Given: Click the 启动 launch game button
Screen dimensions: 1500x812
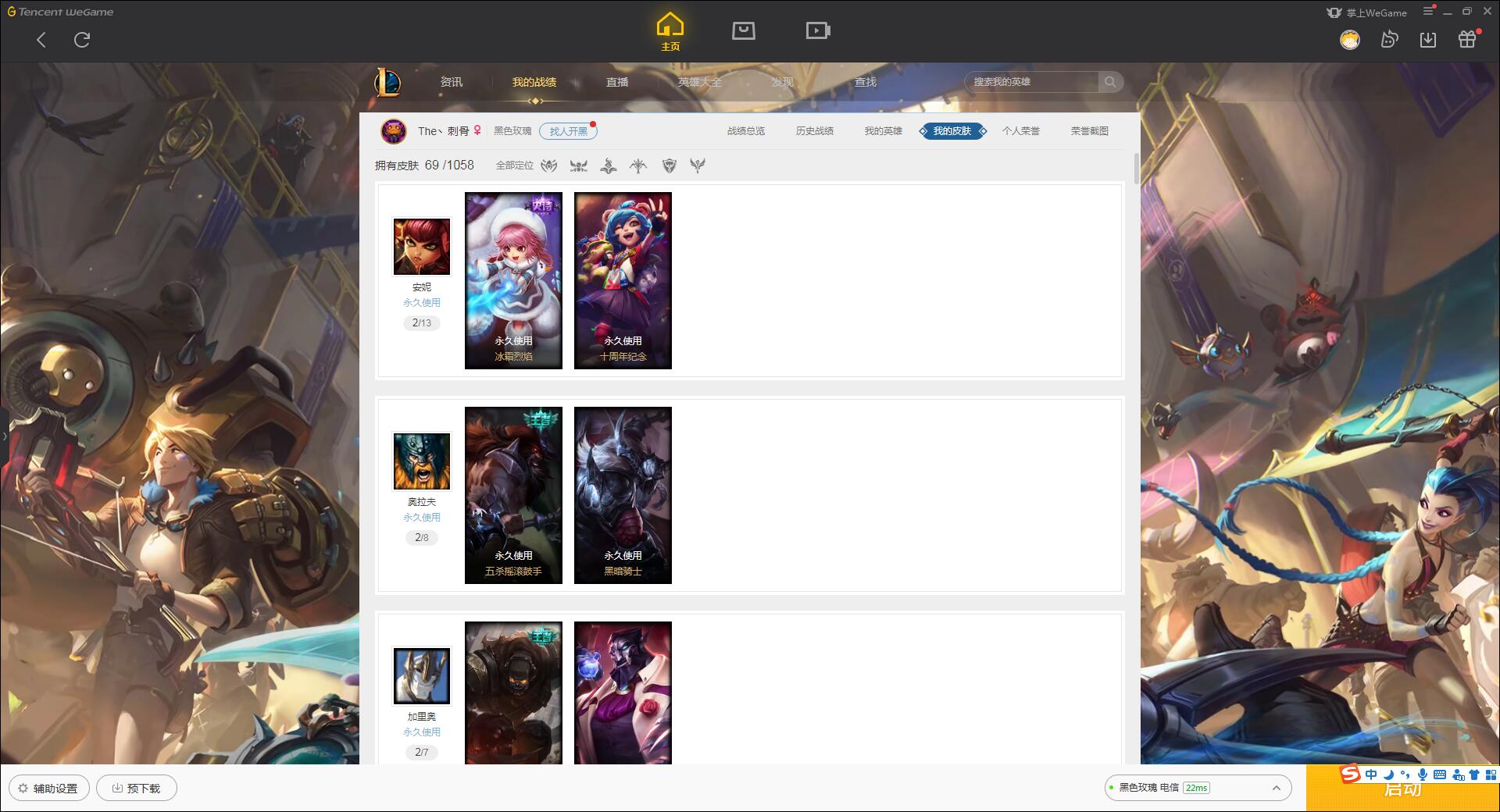Looking at the screenshot, I should (1402, 790).
